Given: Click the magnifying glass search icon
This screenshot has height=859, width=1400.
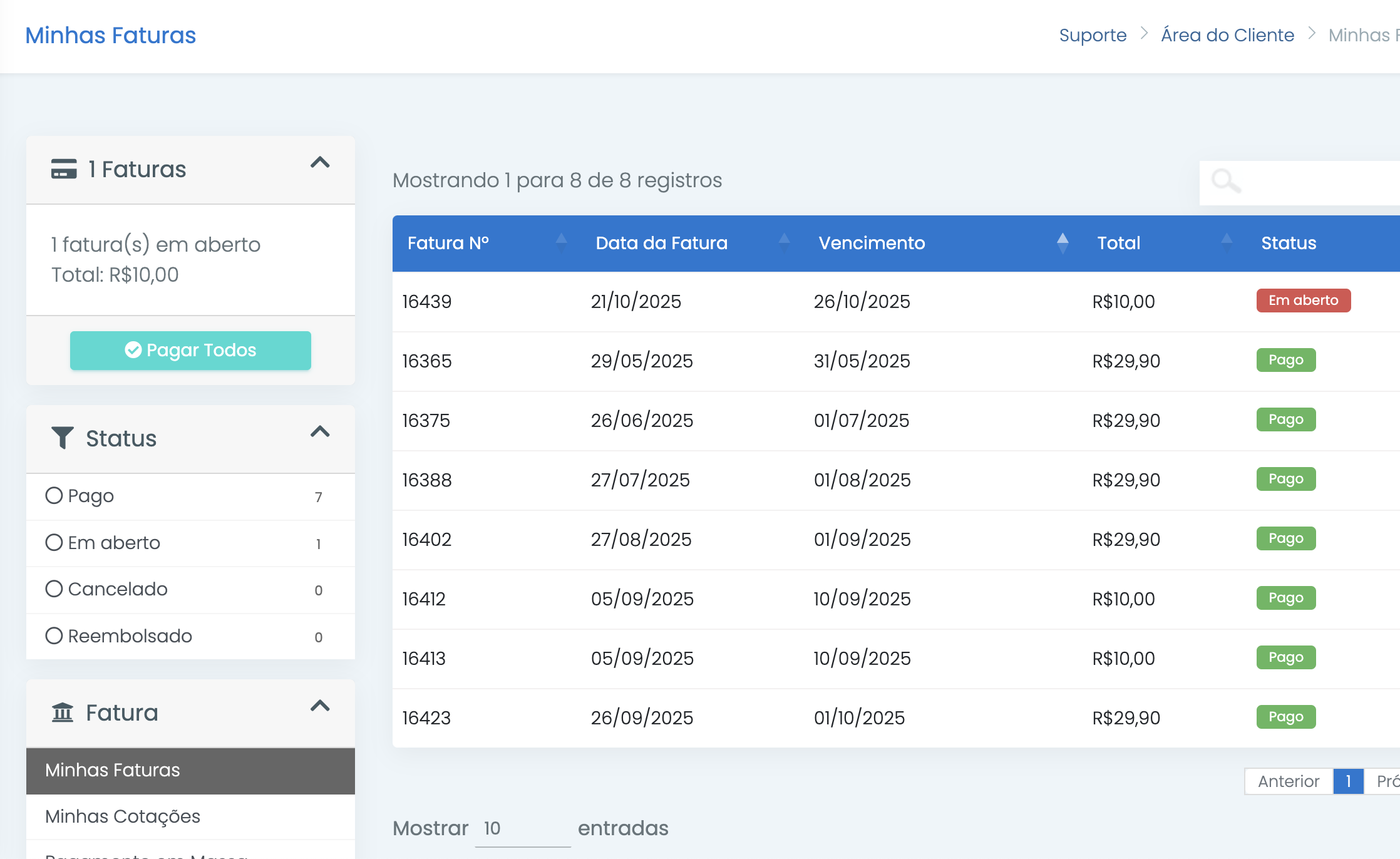Looking at the screenshot, I should [x=1225, y=182].
